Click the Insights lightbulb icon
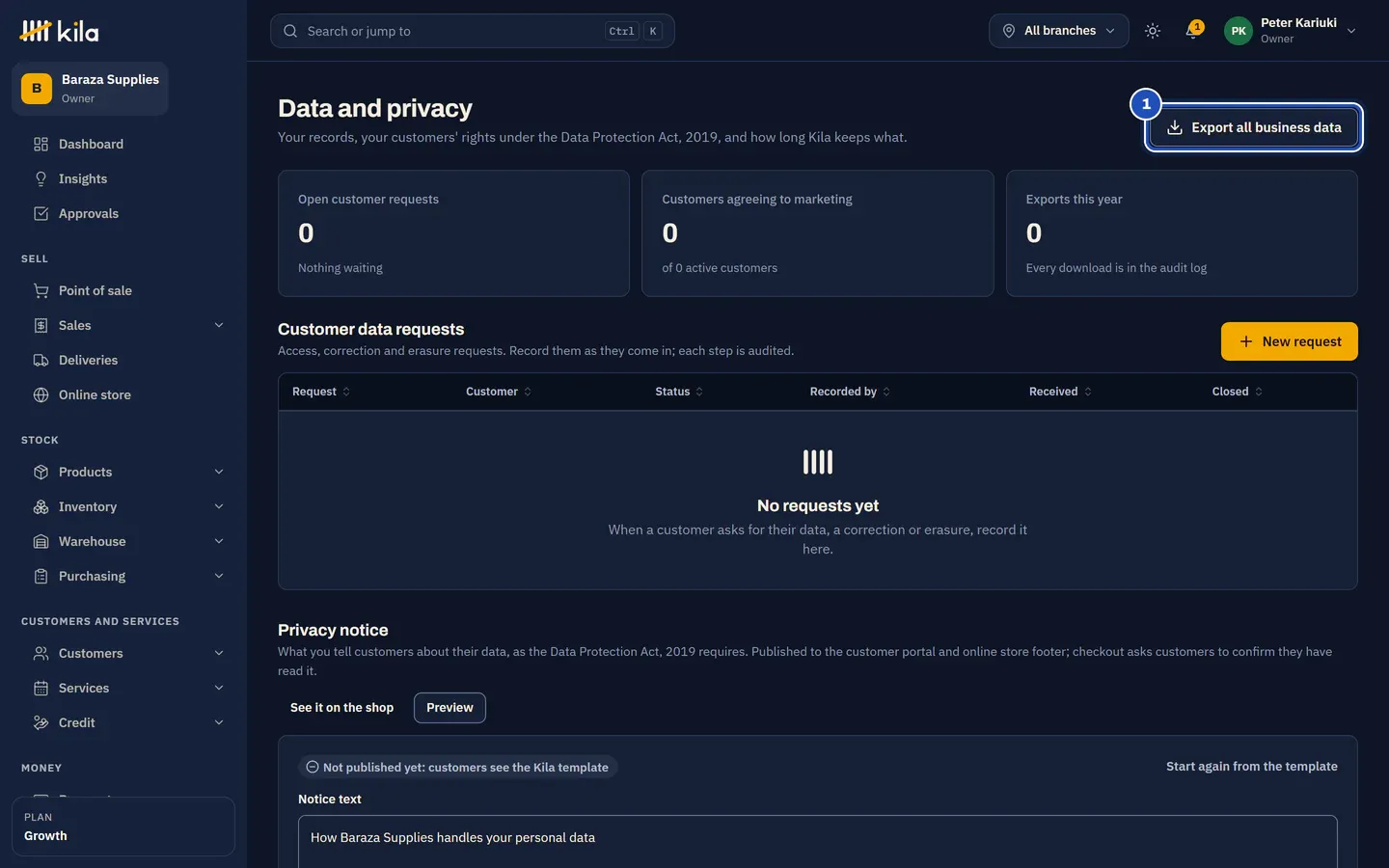This screenshot has width=1389, height=868. (x=41, y=178)
